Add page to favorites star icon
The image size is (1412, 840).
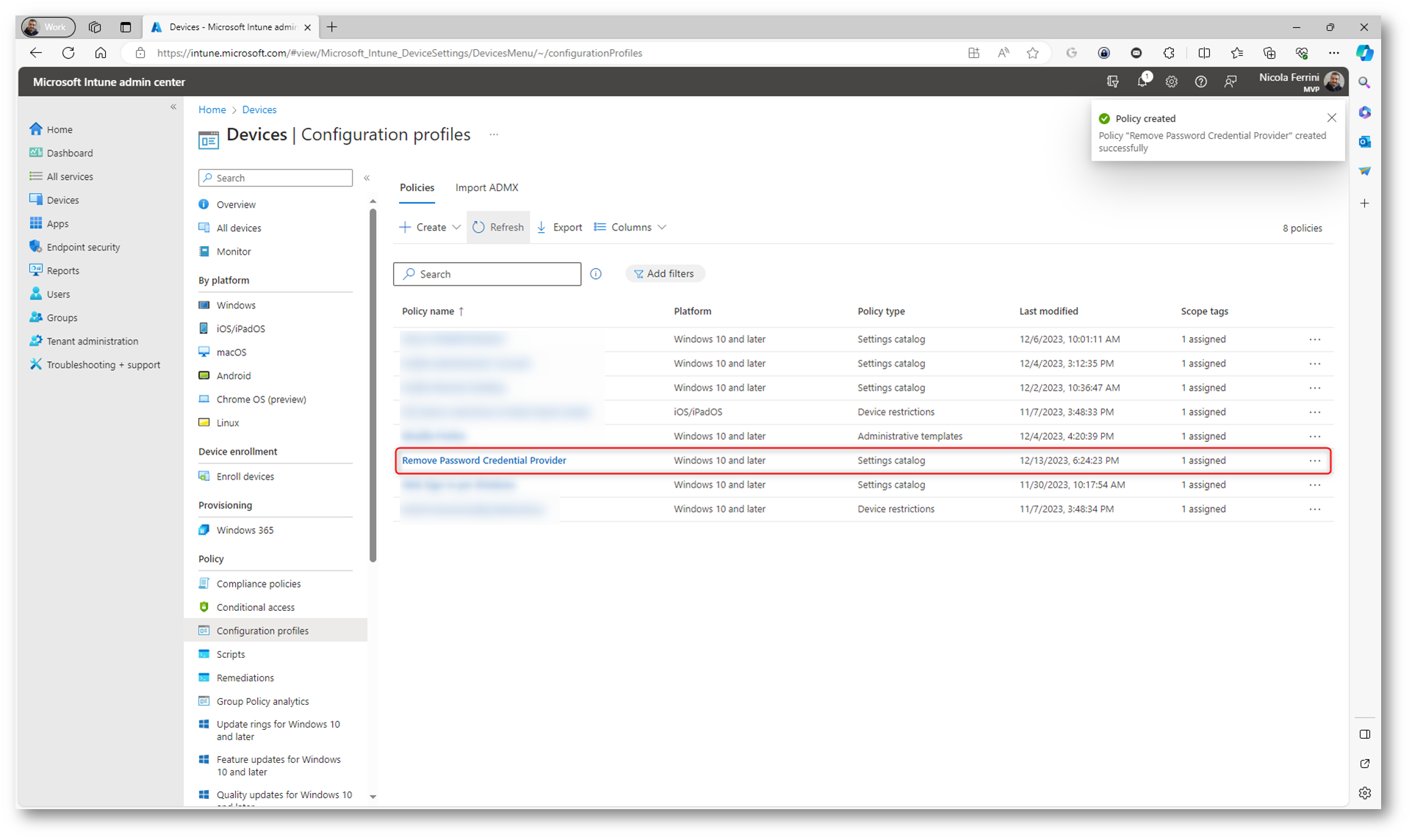[1033, 53]
